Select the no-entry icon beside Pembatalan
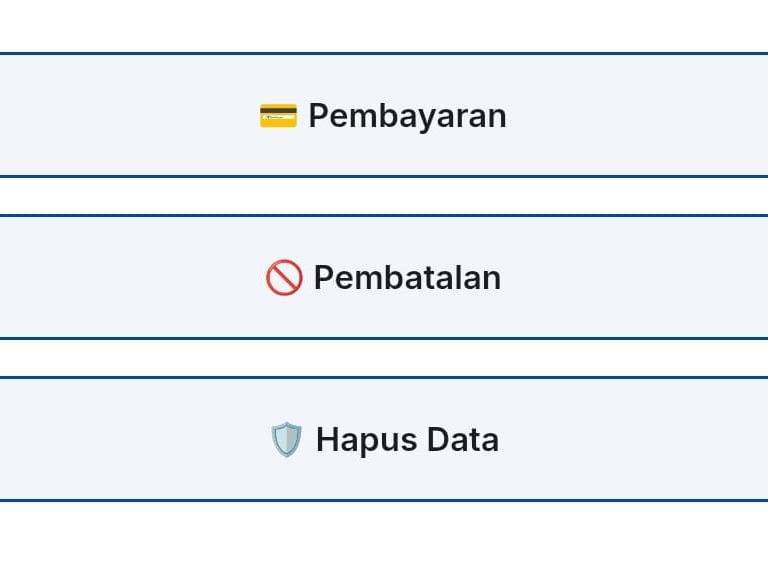Viewport: 768px width, 568px height. (x=284, y=278)
